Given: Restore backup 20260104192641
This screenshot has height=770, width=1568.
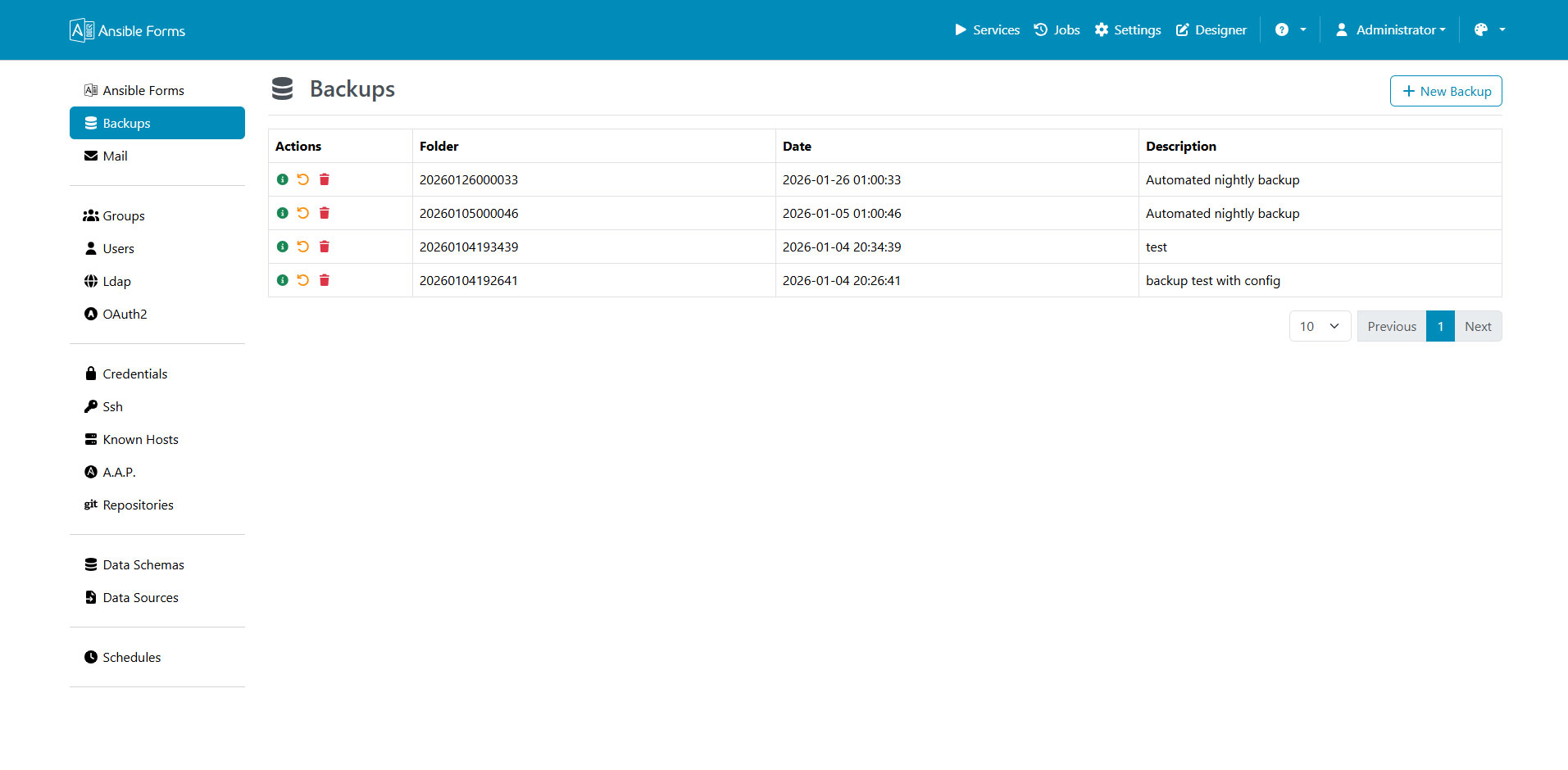Looking at the screenshot, I should click(303, 280).
